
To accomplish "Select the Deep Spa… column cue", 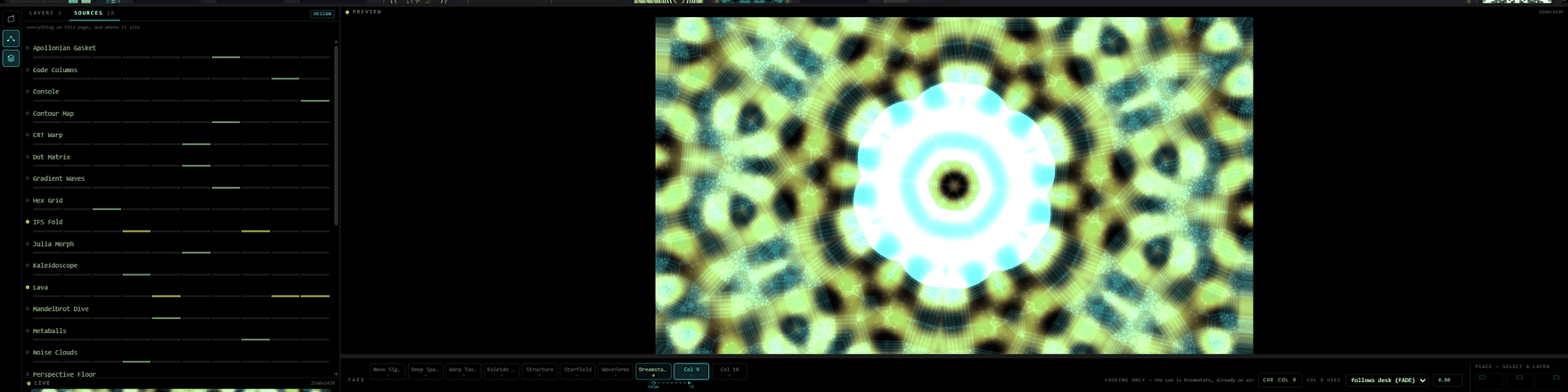I will [x=425, y=371].
